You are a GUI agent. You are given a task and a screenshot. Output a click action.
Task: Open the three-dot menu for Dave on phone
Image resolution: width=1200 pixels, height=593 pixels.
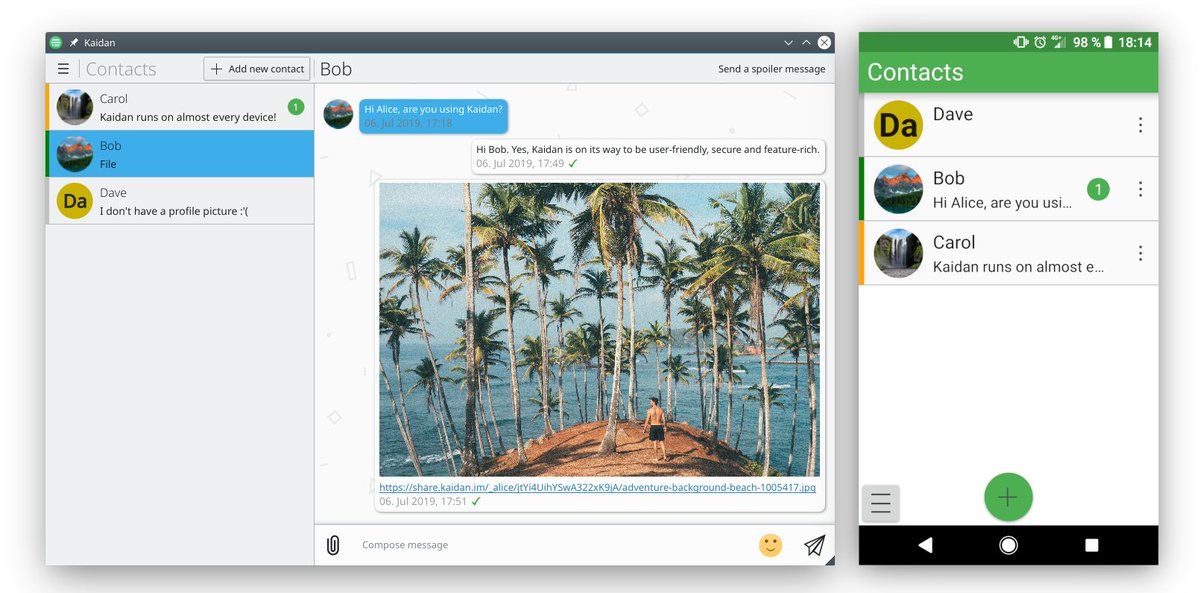coord(1140,125)
